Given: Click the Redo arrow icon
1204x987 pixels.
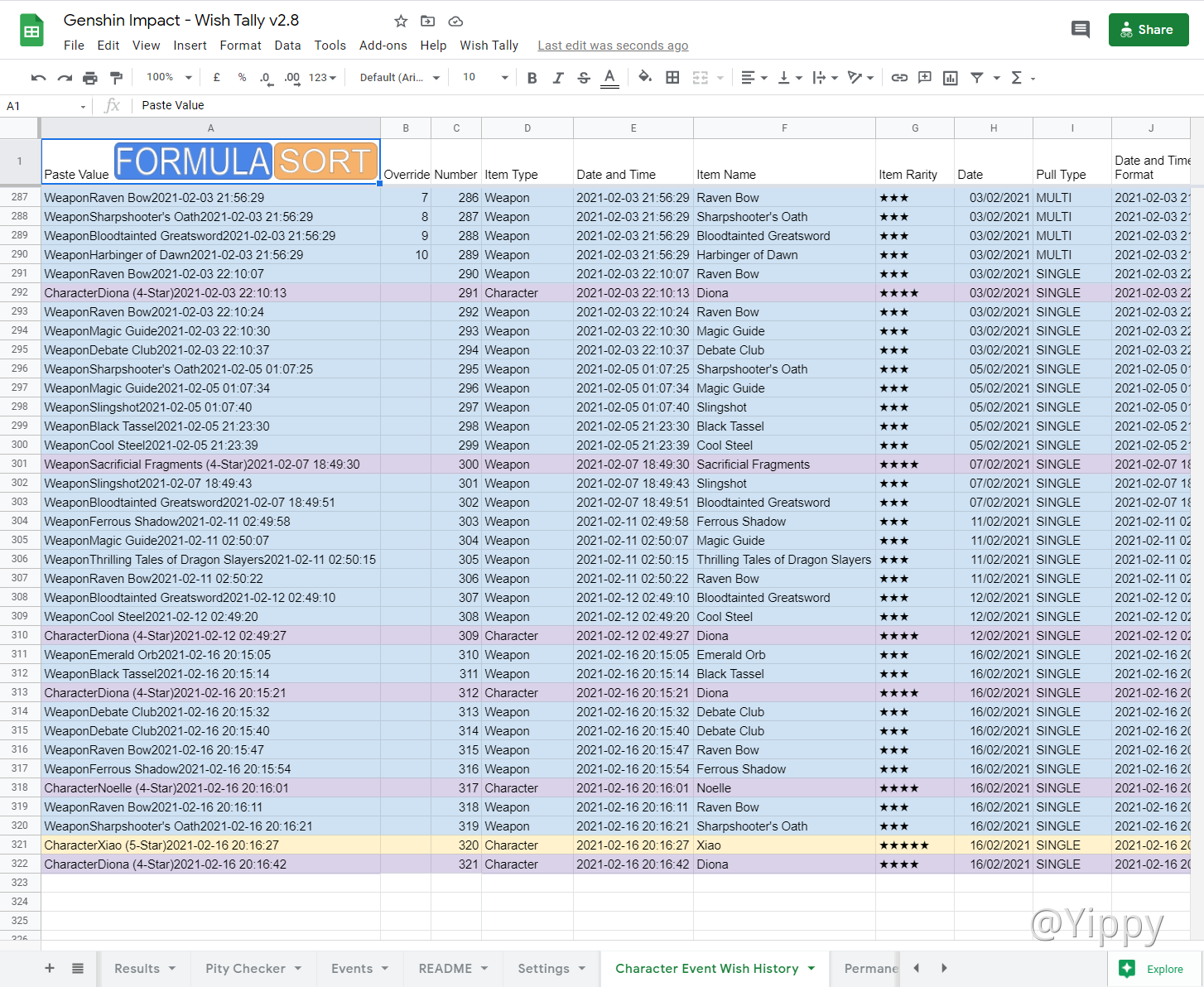Looking at the screenshot, I should coord(65,78).
